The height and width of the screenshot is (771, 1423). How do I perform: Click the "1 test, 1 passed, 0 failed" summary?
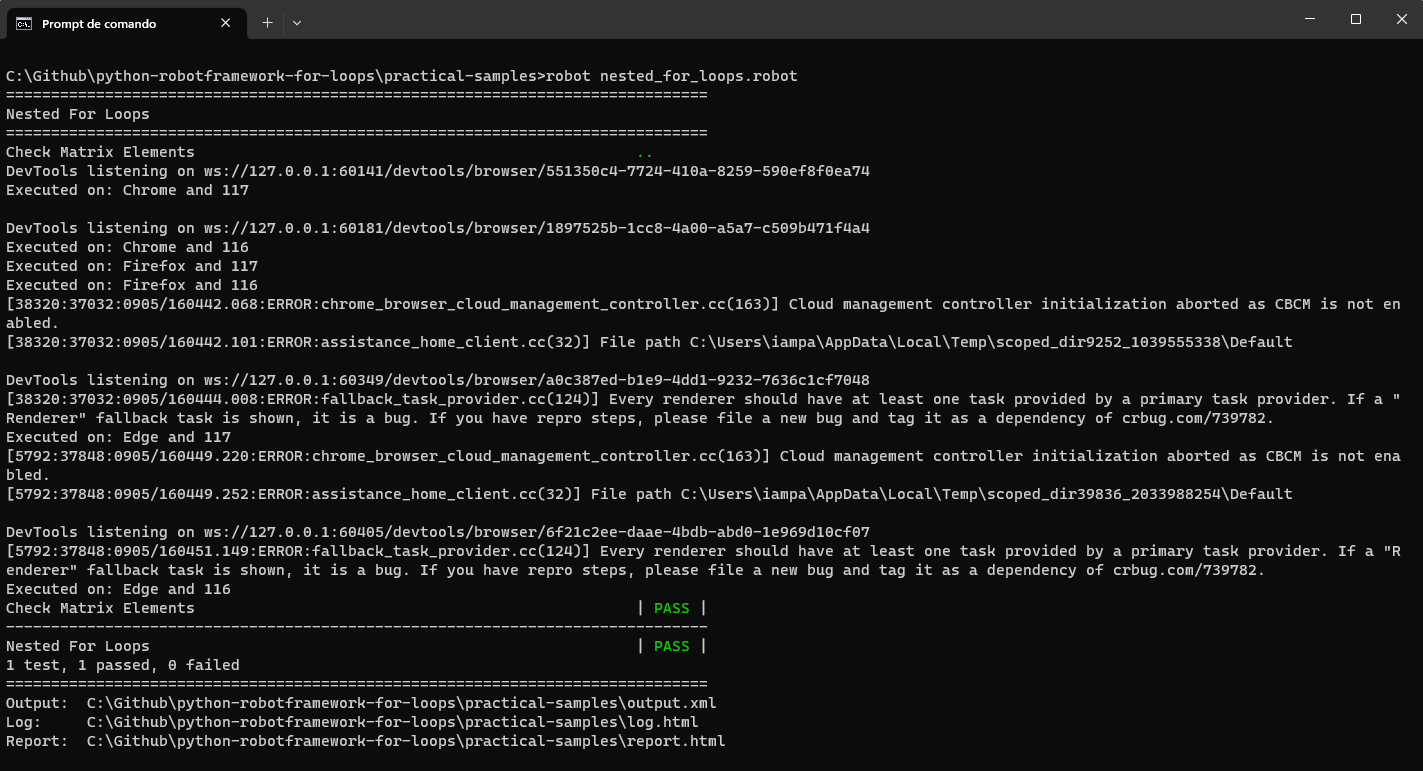coord(123,665)
